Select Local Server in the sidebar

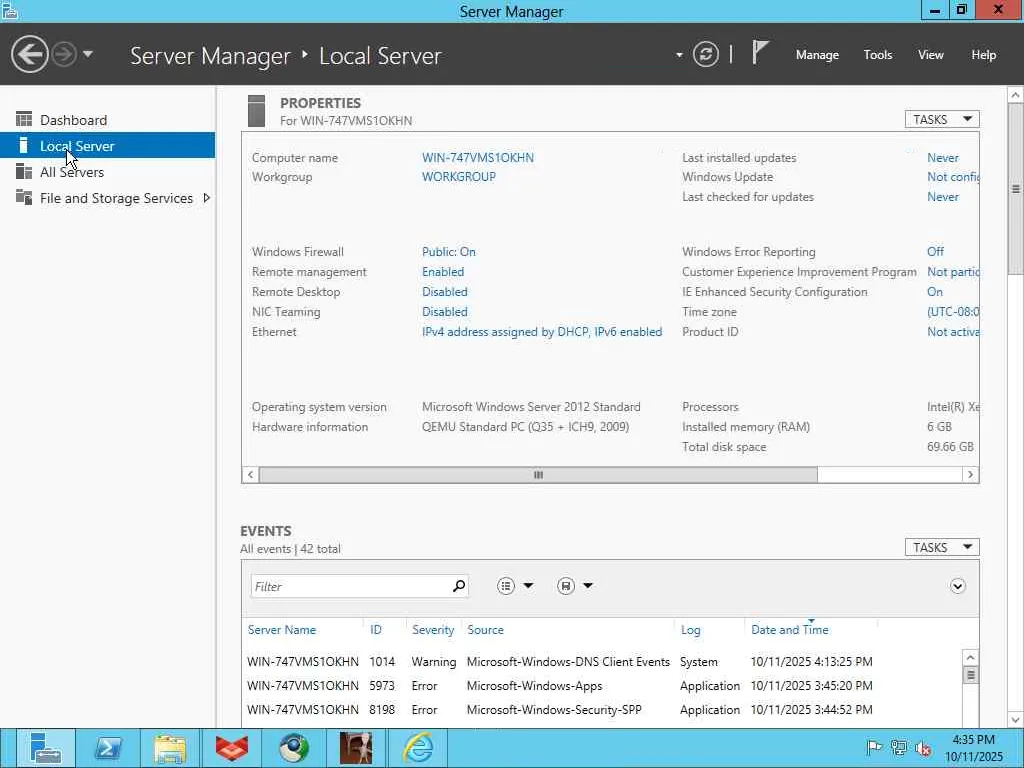pyautogui.click(x=107, y=145)
